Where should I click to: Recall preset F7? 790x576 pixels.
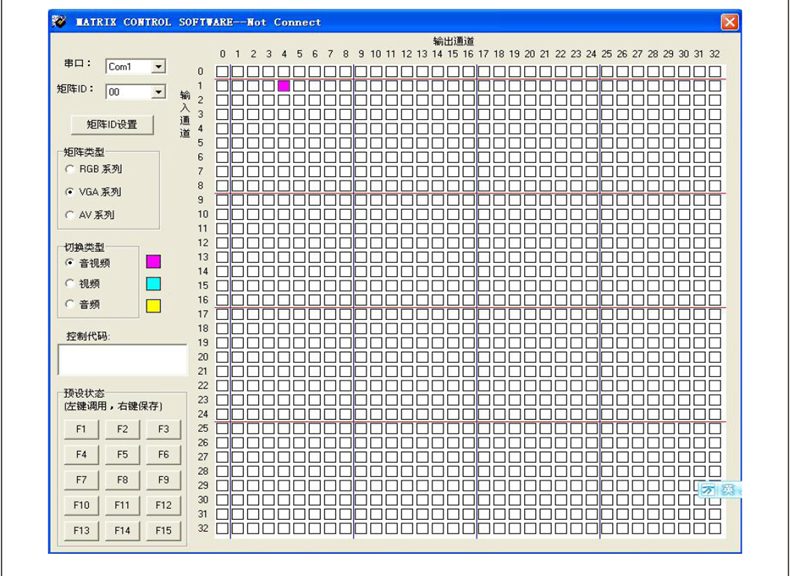(81, 480)
